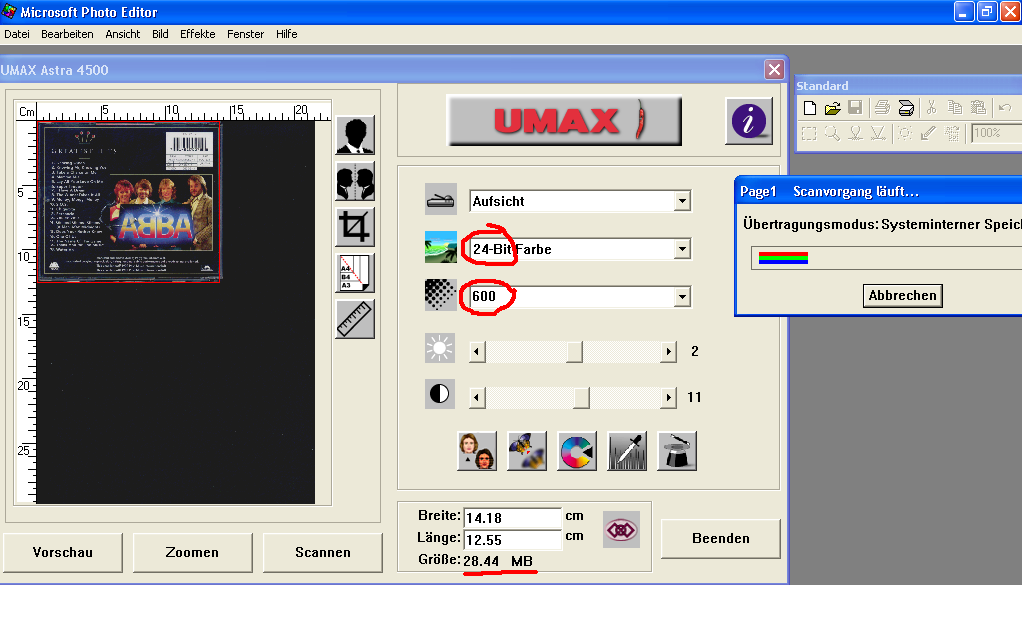Open the Bild menu
This screenshot has height=617, width=1022.
coord(160,34)
